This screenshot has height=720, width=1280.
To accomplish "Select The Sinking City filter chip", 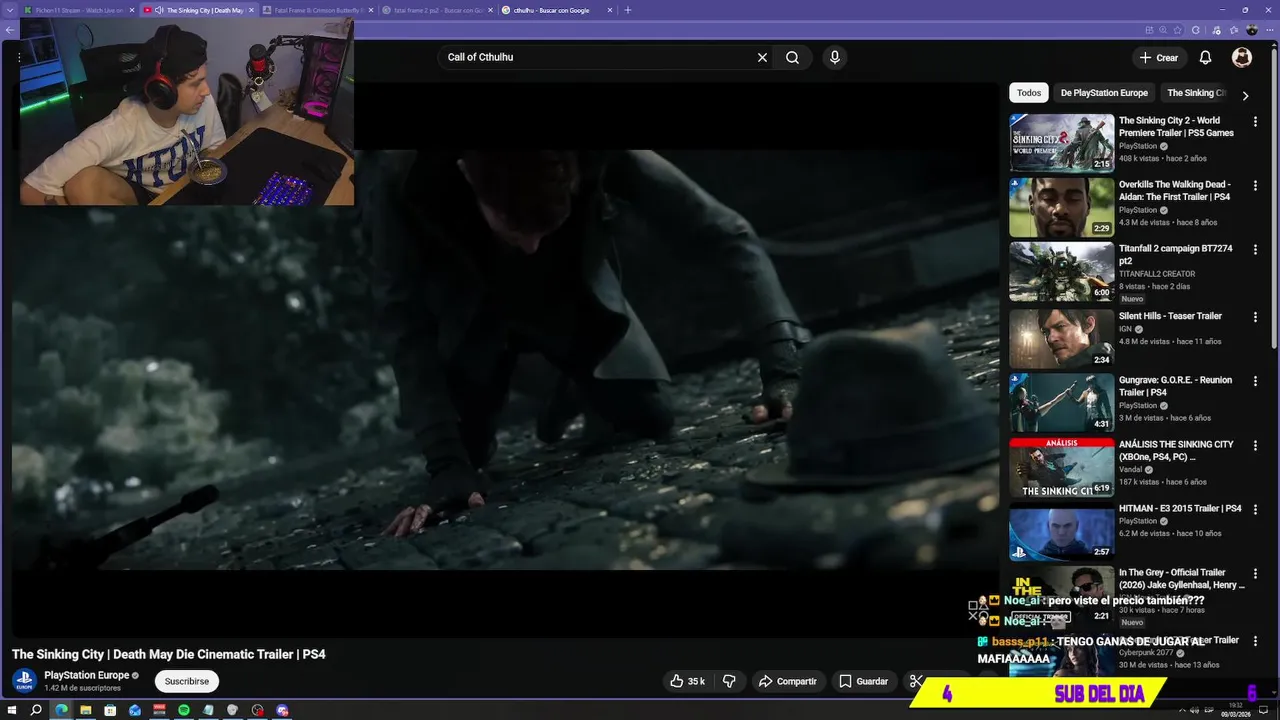I will pyautogui.click(x=1196, y=93).
